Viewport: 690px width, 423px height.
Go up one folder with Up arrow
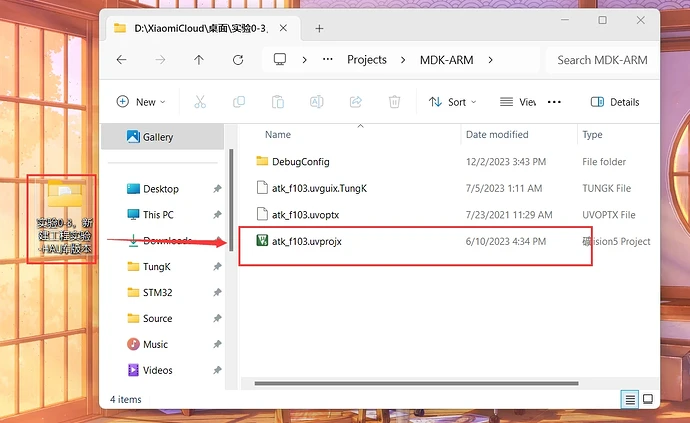(x=199, y=60)
